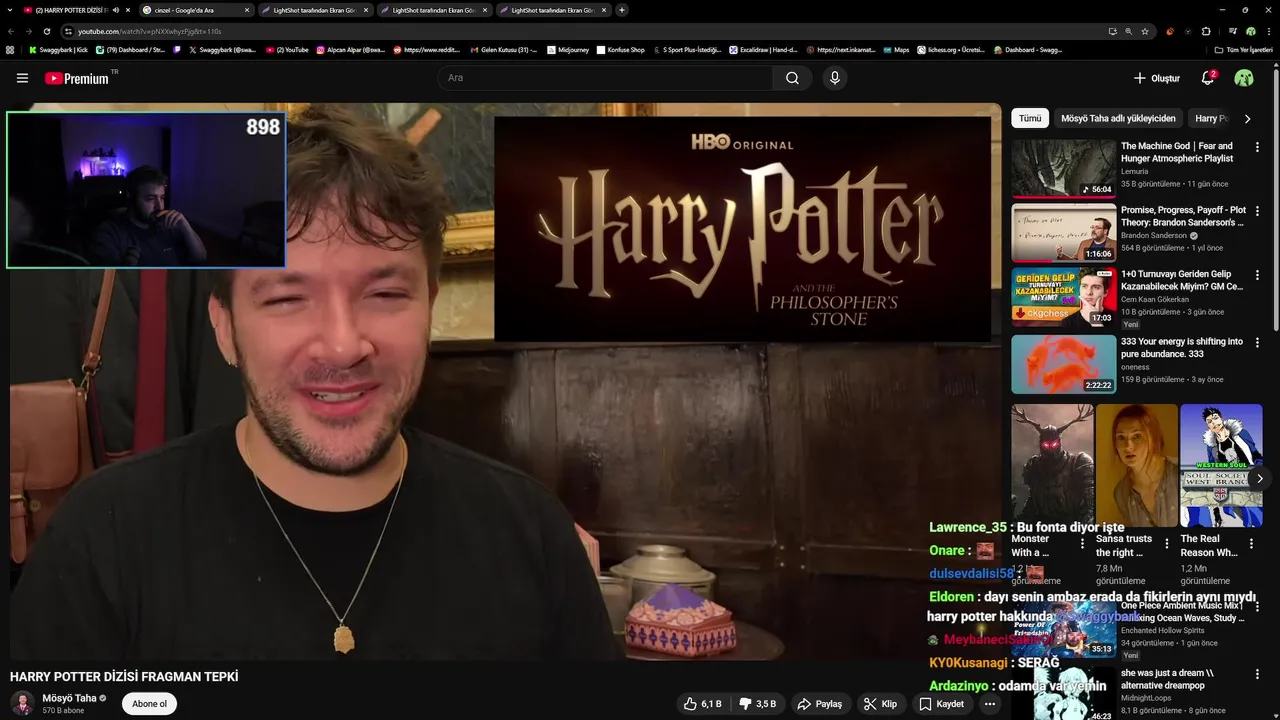Click the zoom magnifier in address bar

1129,31
